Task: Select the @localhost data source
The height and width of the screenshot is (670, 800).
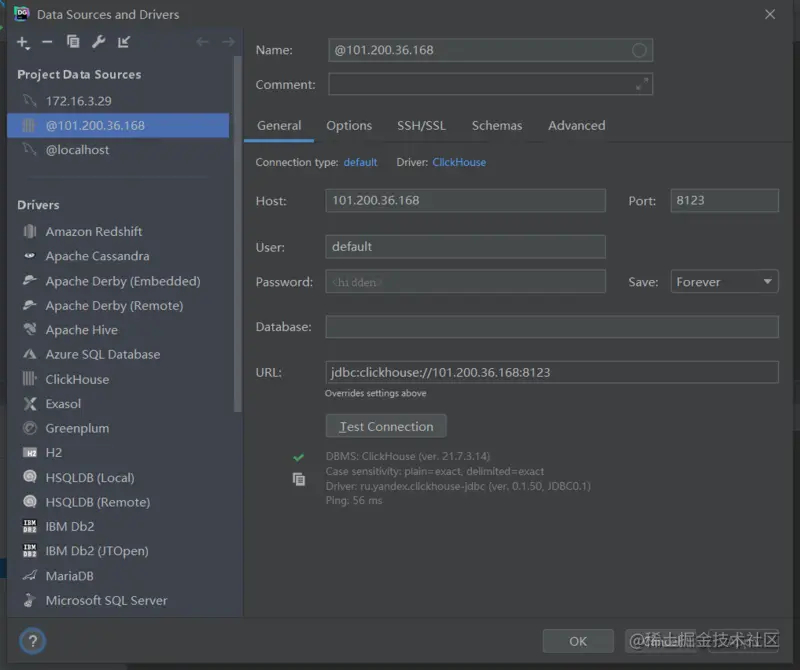Action: coord(118,150)
